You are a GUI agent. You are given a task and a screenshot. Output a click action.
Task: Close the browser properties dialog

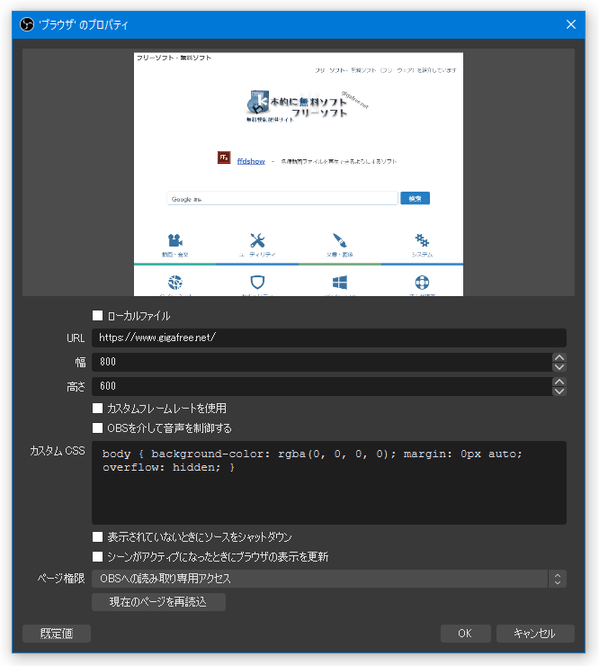[x=571, y=25]
